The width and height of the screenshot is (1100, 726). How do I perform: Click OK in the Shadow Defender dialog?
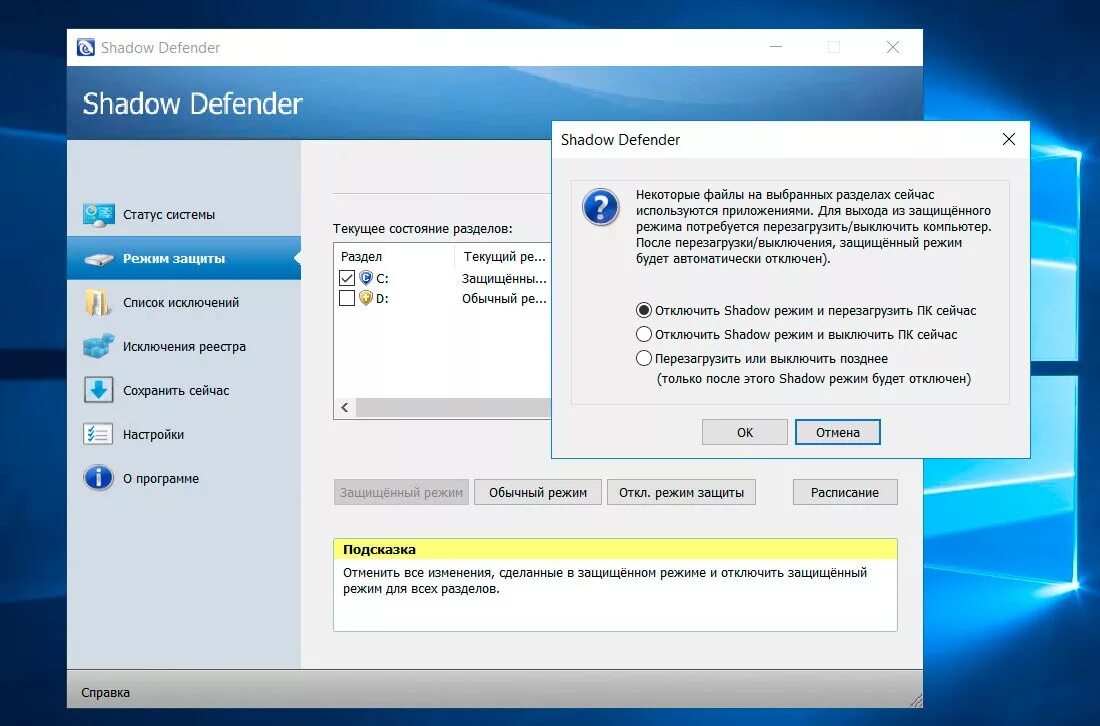pos(744,431)
